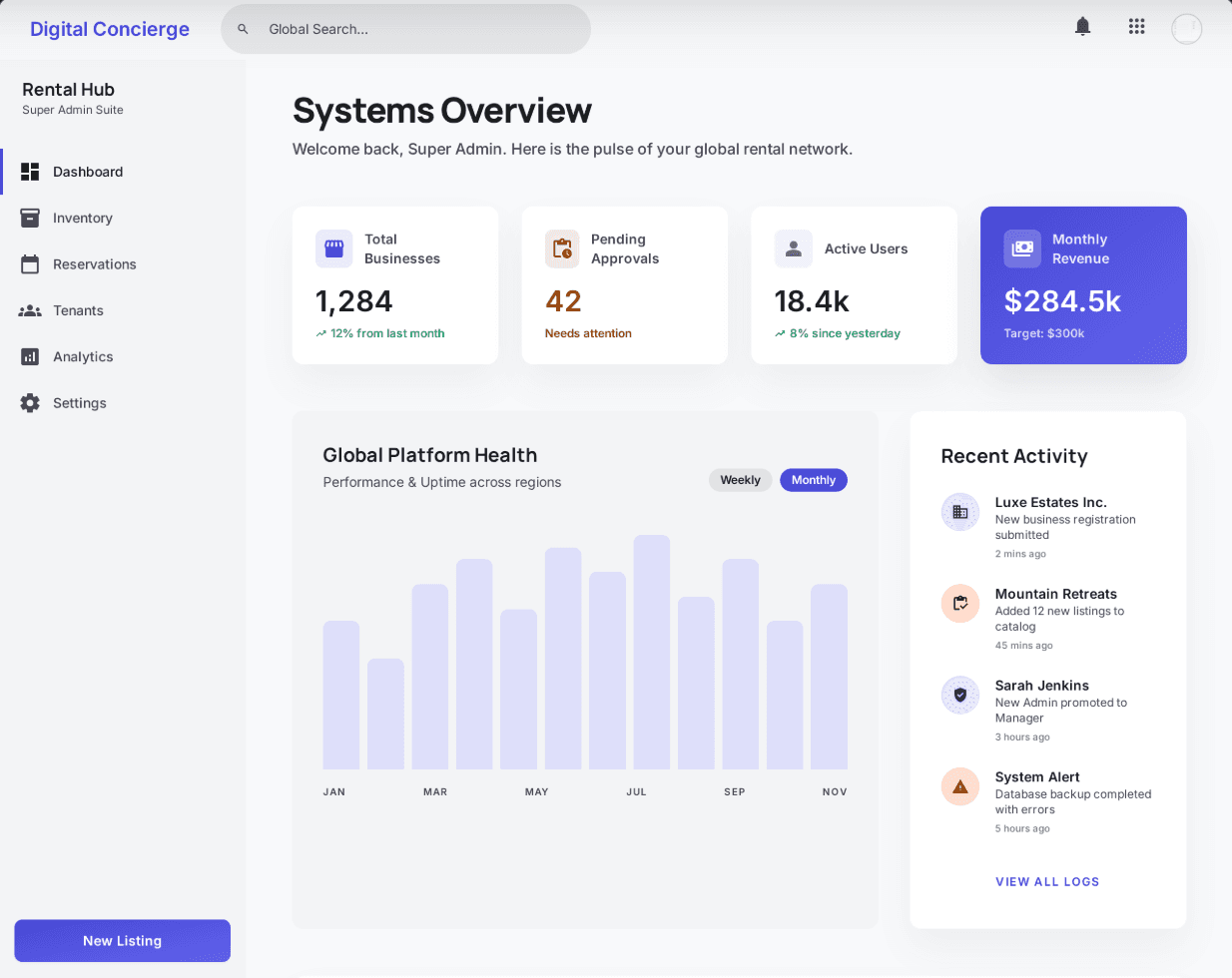Click the 42 pending approvals value
The height and width of the screenshot is (978, 1232).
[x=563, y=301]
